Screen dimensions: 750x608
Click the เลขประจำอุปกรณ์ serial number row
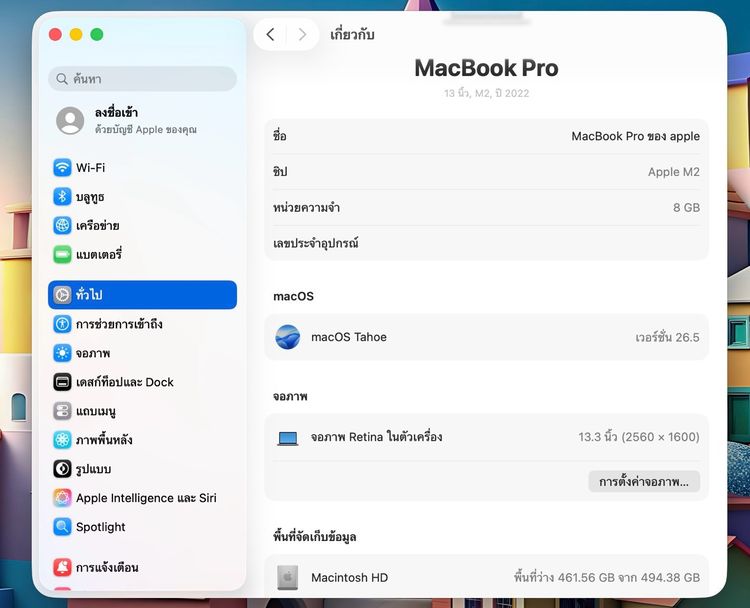[x=486, y=243]
